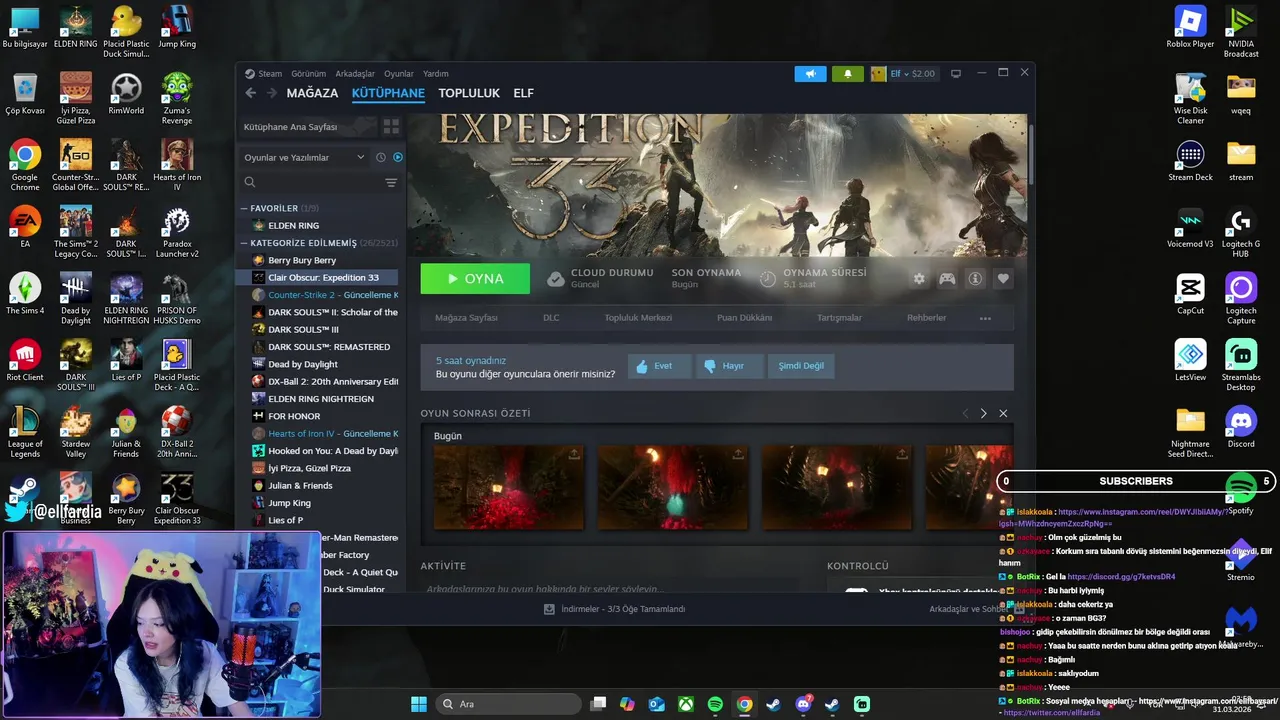Open controller settings icon on game page
Image resolution: width=1280 pixels, height=720 pixels.
947,279
